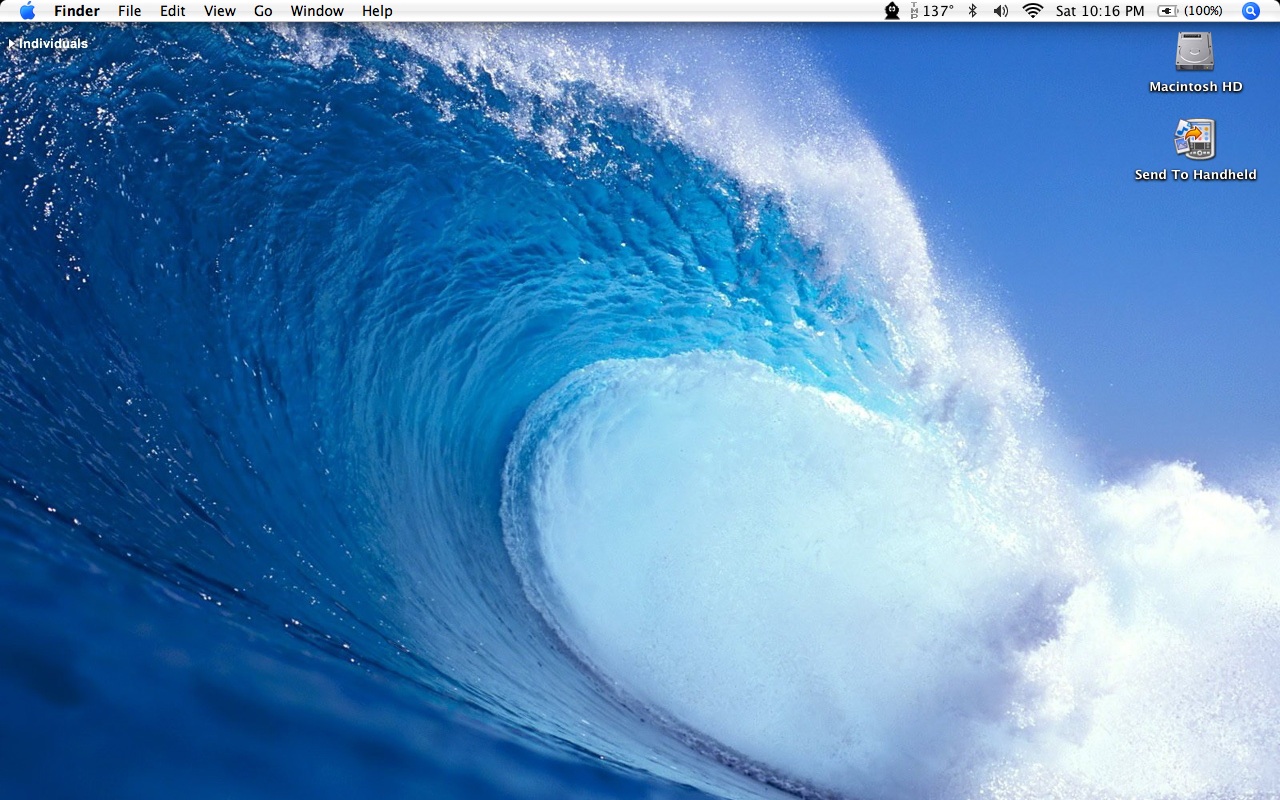The height and width of the screenshot is (800, 1280).
Task: Expand the Individuals disclosure triangle
Action: 11,44
